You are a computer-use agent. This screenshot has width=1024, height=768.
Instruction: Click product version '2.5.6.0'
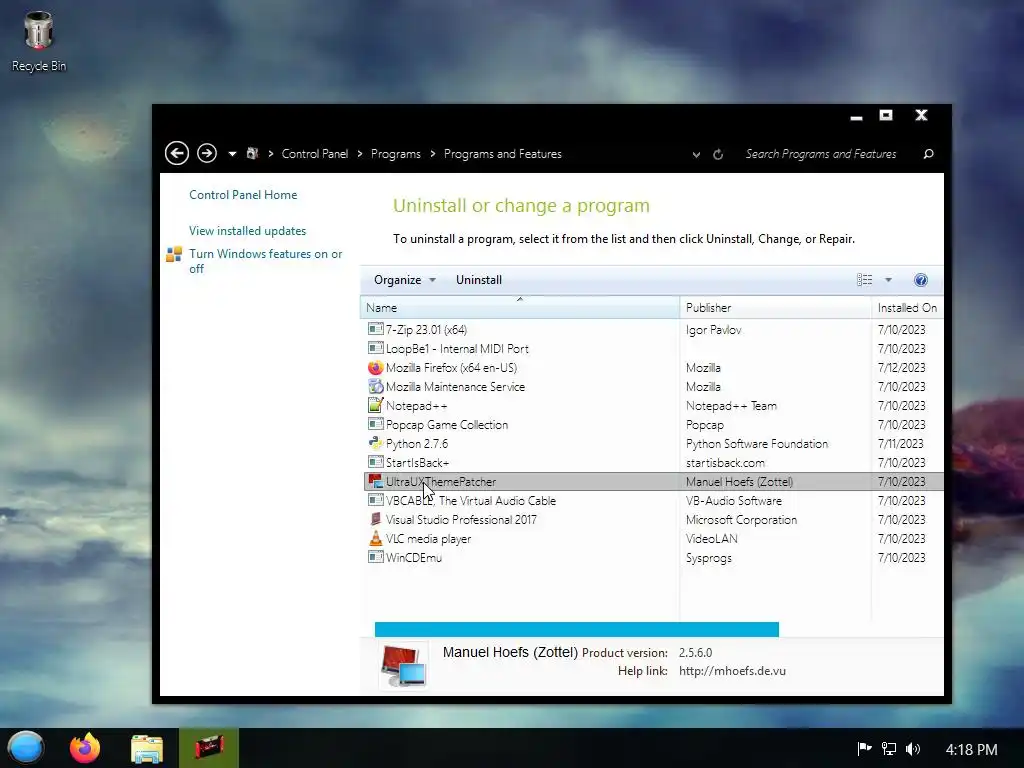pos(696,652)
